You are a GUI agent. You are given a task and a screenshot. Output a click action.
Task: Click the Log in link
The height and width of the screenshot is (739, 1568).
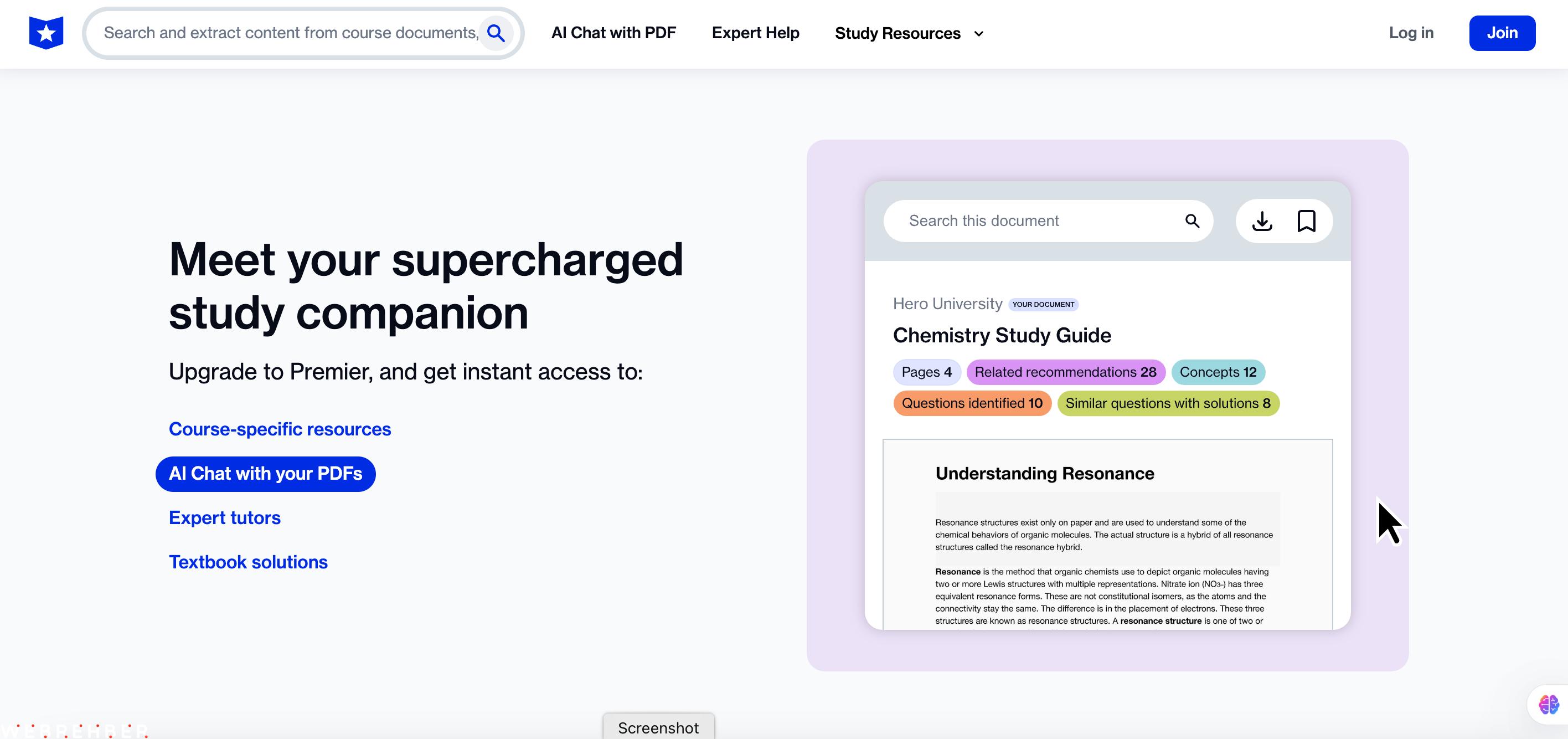tap(1411, 33)
